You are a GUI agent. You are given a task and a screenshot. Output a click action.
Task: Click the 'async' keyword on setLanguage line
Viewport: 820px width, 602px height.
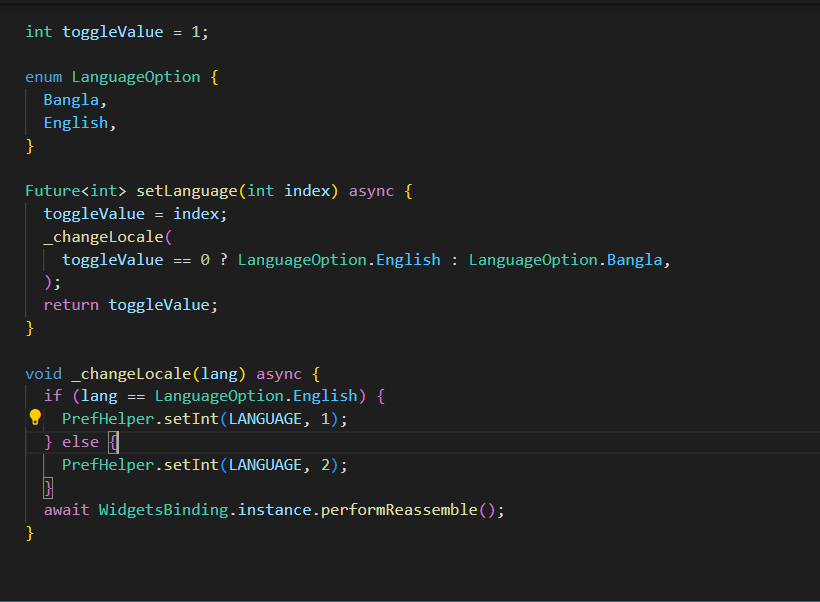371,191
